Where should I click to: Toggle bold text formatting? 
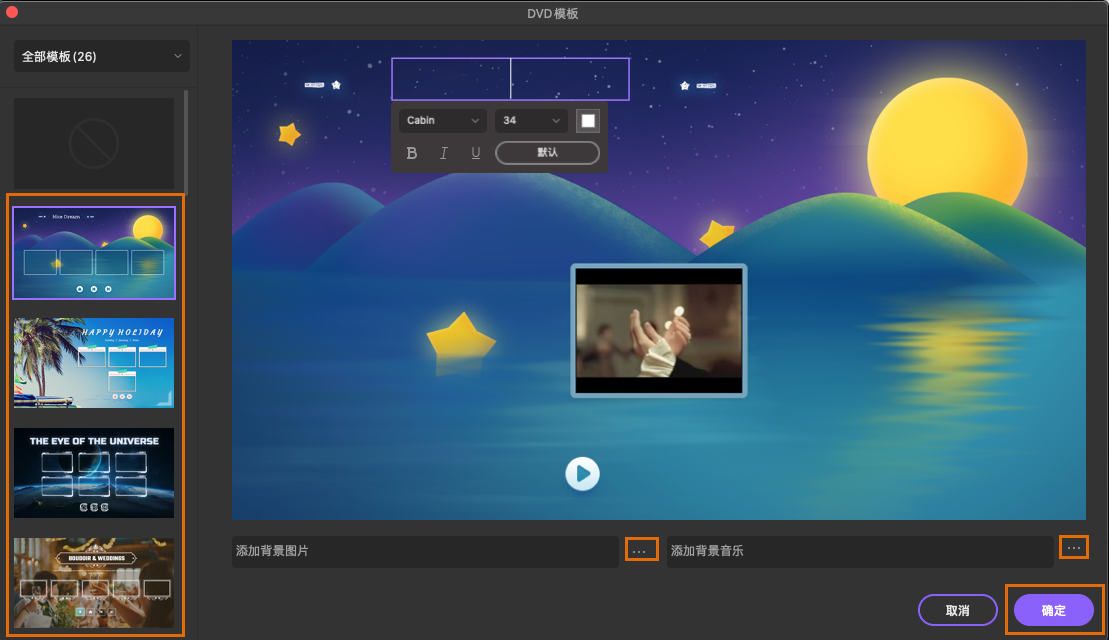(x=412, y=153)
